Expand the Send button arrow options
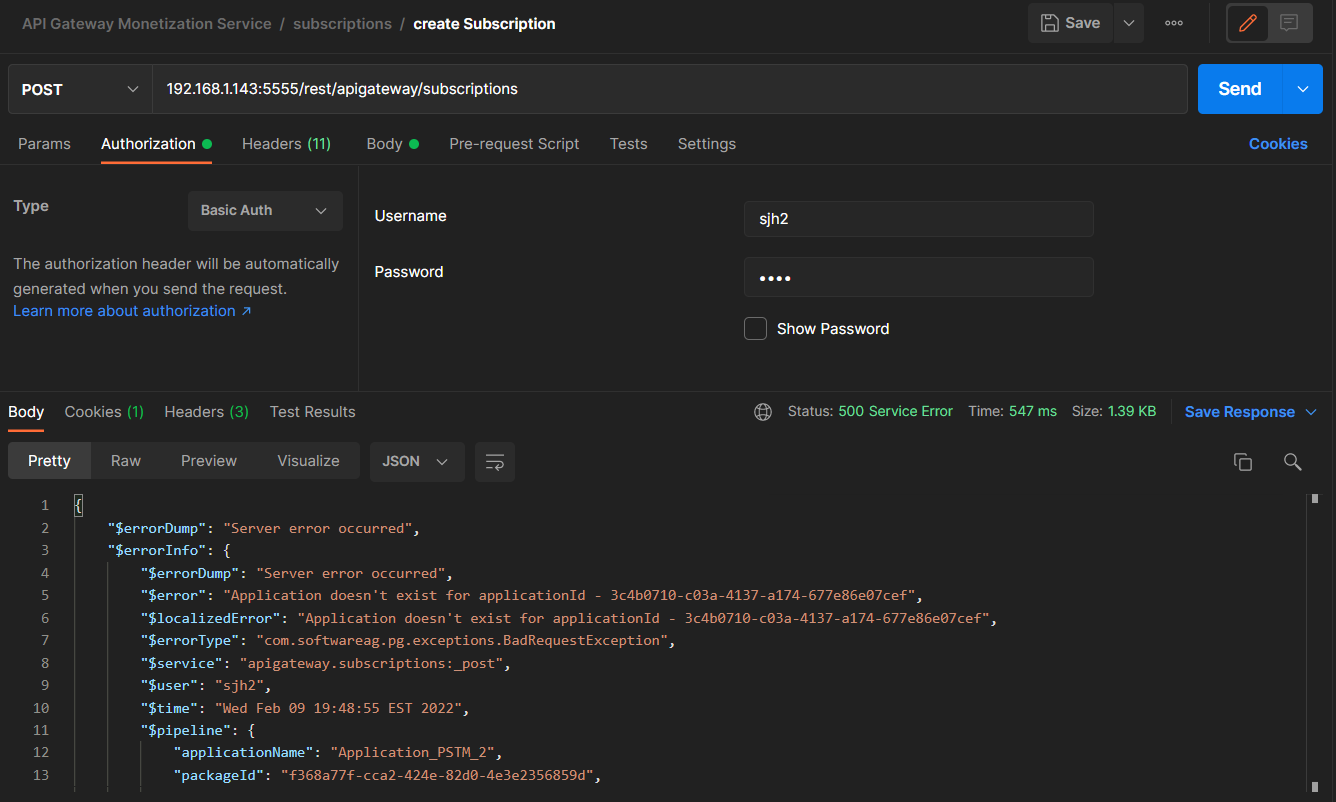This screenshot has height=802, width=1336. click(1302, 89)
